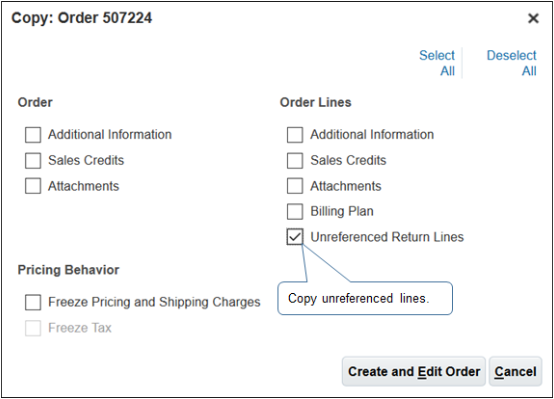Enable Additional Information checkbox under Order Lines
The height and width of the screenshot is (399, 554).
point(295,135)
